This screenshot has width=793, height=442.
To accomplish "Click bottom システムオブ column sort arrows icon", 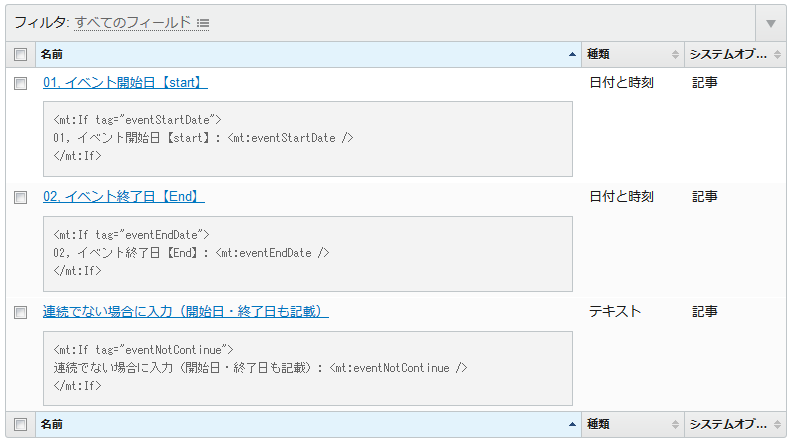I will click(x=777, y=424).
